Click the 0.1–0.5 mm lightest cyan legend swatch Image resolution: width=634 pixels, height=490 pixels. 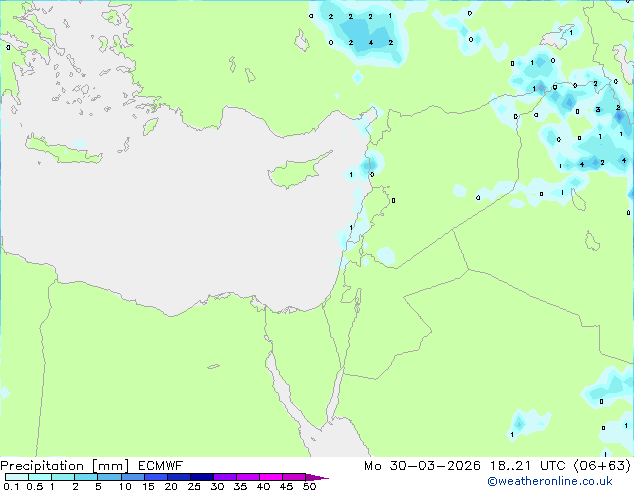click(17, 477)
